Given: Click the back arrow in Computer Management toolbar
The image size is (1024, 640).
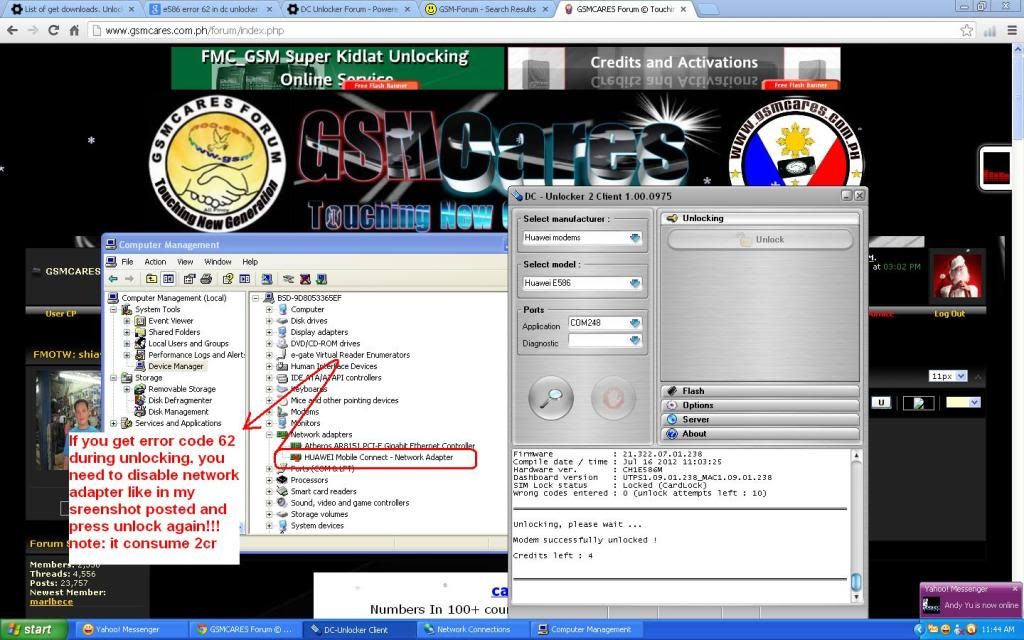Looking at the screenshot, I should 114,279.
